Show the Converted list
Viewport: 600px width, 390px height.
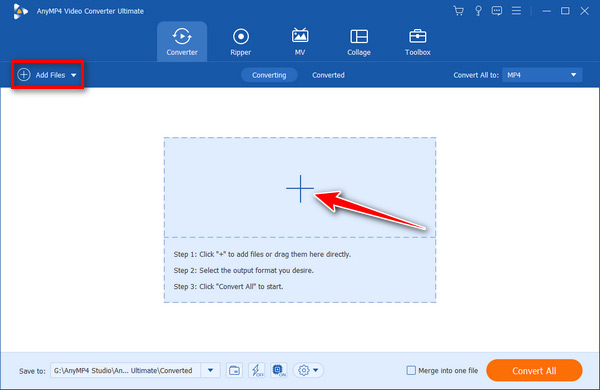pos(328,75)
